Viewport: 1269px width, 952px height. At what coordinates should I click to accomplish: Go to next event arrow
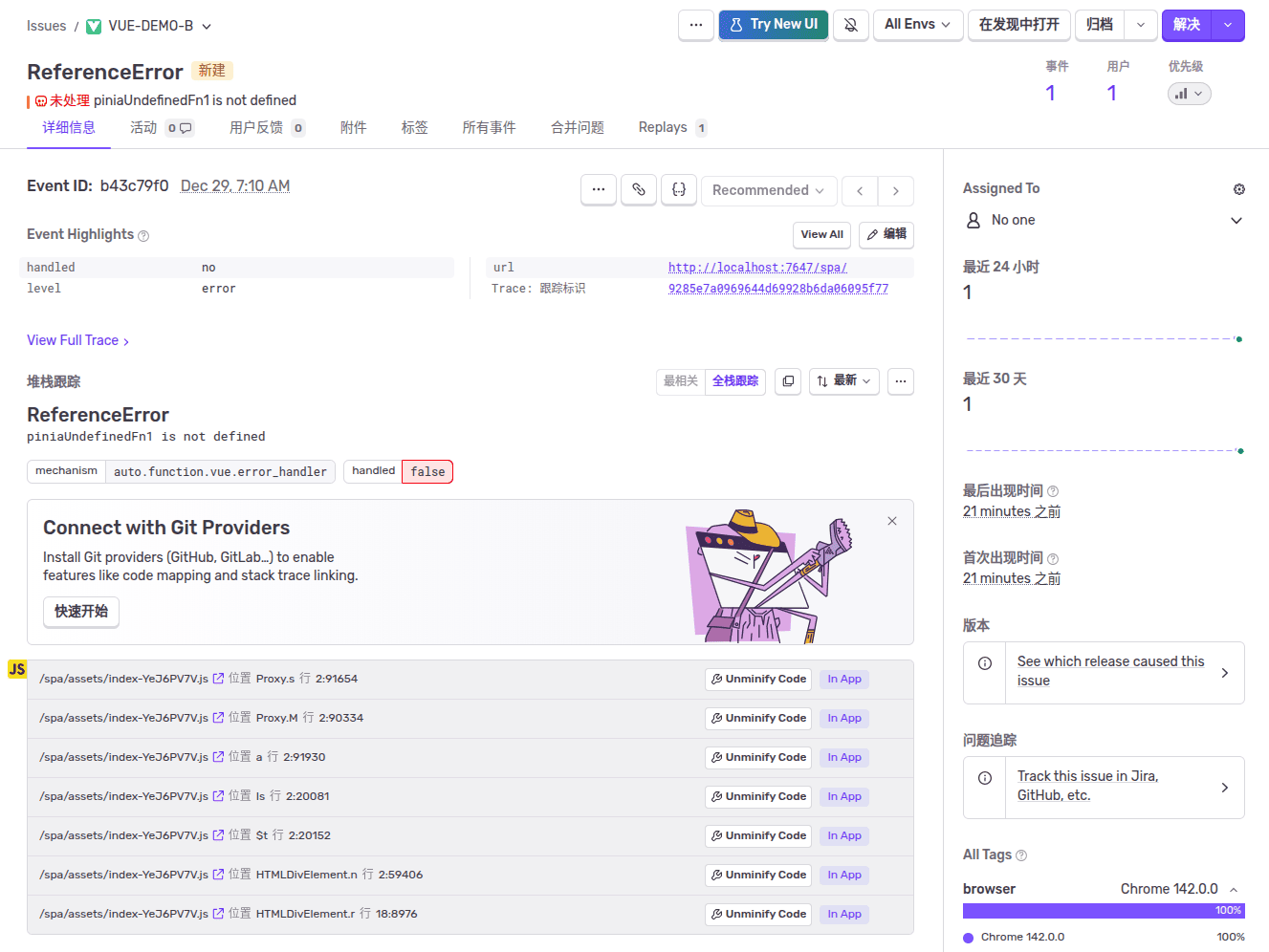click(x=896, y=191)
